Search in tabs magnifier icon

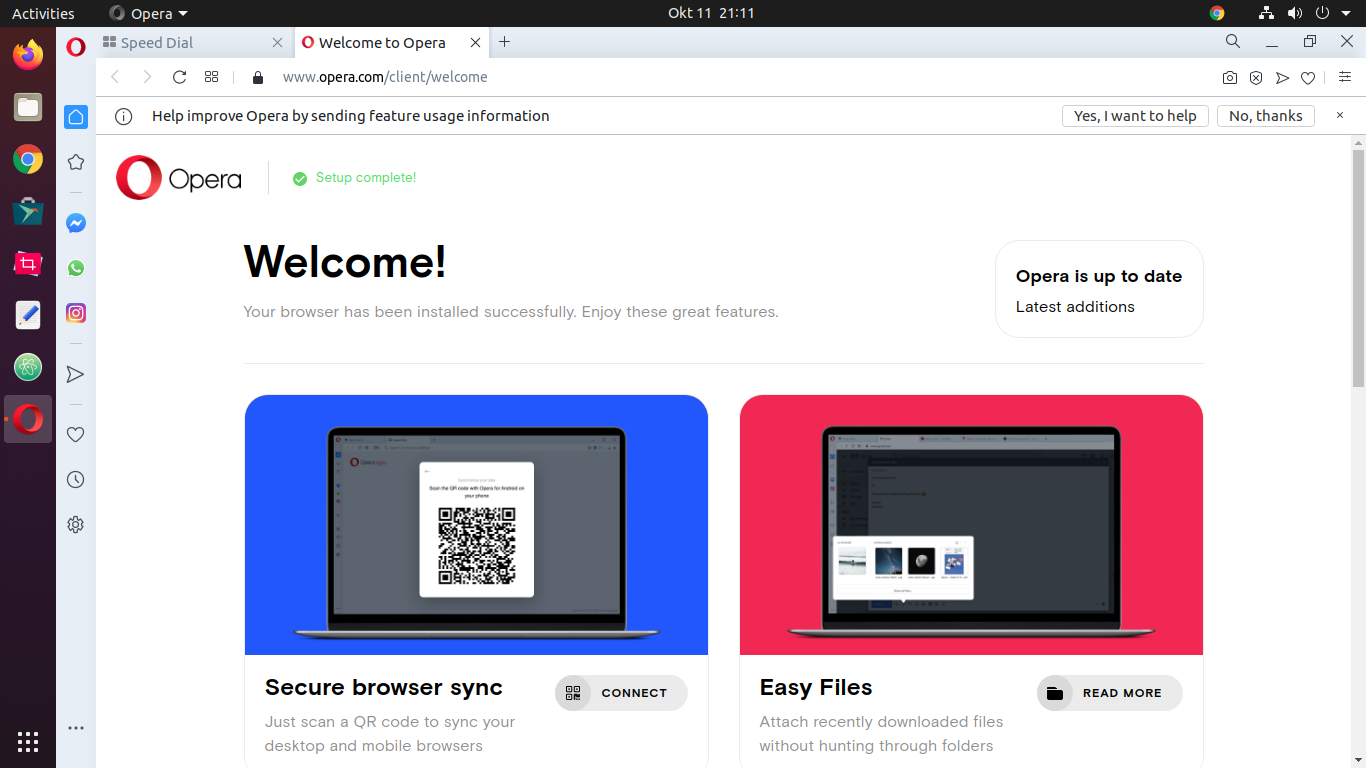[1233, 42]
